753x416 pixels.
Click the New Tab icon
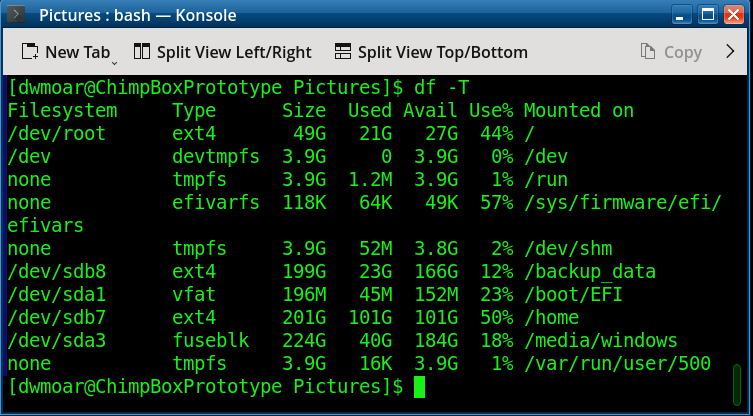coord(30,52)
